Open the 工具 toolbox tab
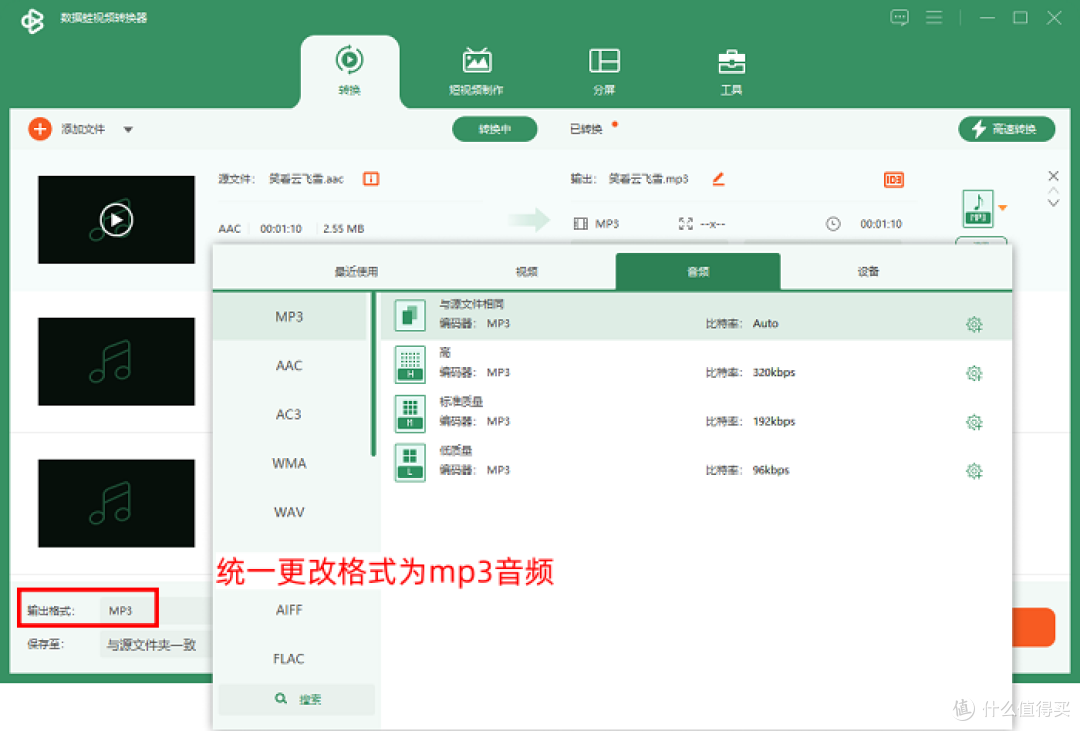The image size is (1080, 731). pos(731,71)
